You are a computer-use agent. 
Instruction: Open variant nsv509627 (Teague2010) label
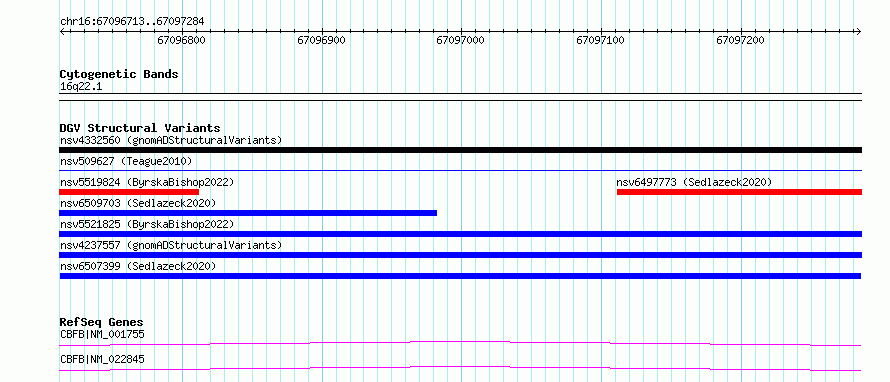point(126,161)
